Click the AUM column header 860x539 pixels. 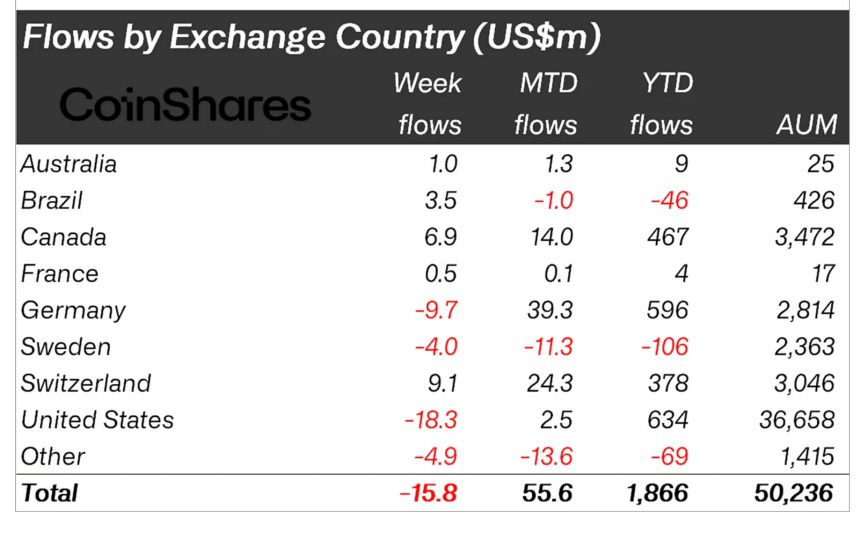[x=805, y=125]
